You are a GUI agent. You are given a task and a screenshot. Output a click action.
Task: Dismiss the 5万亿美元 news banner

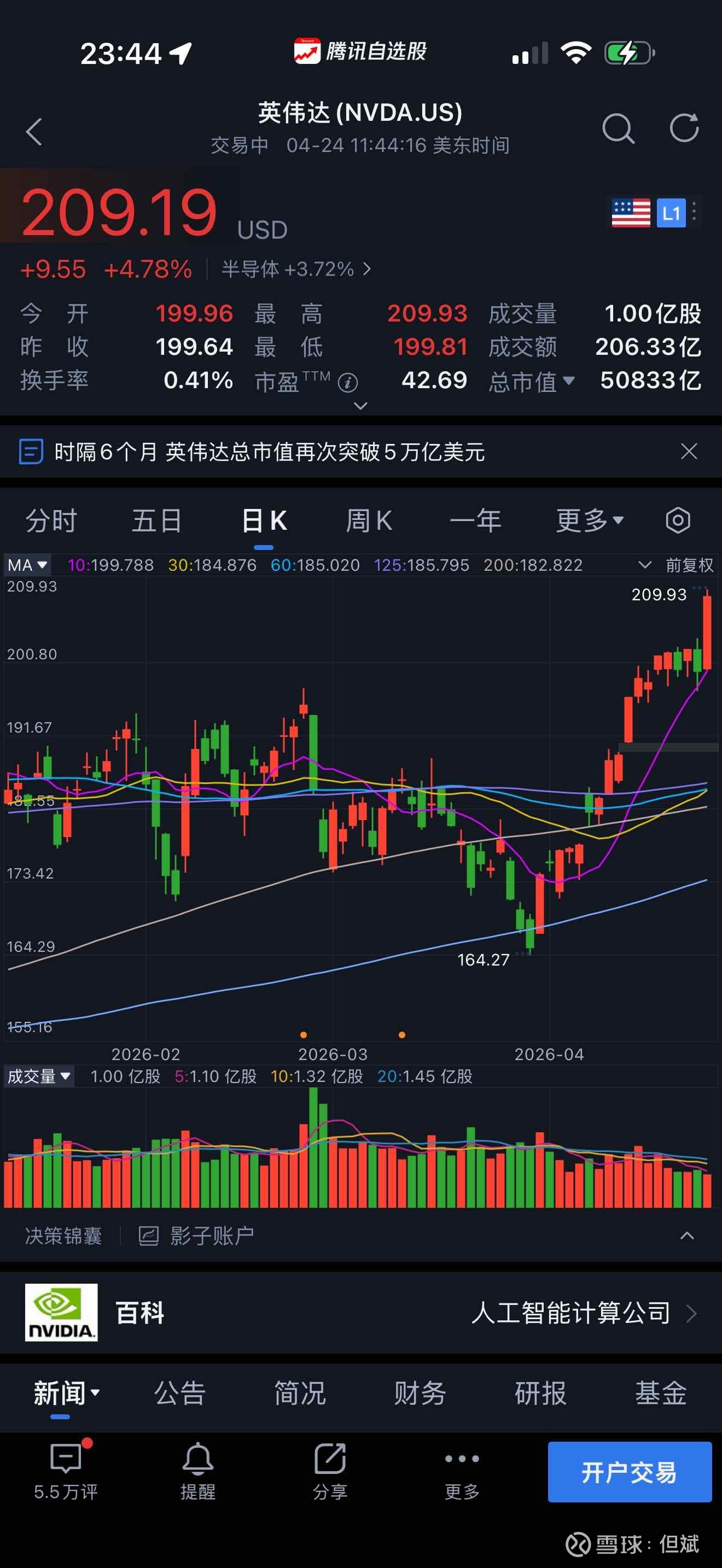[x=689, y=452]
